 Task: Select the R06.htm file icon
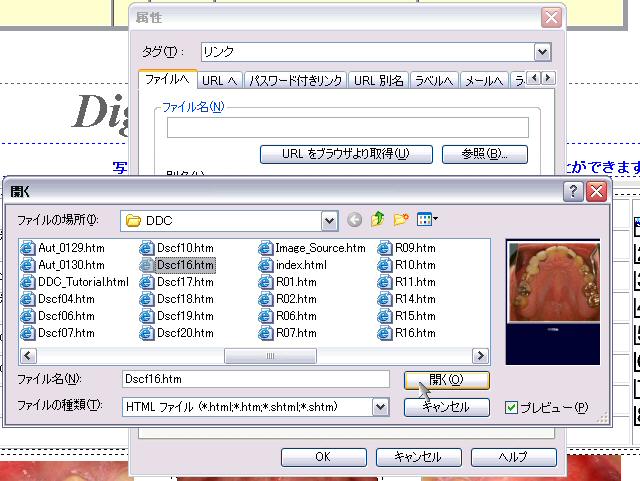coord(265,316)
